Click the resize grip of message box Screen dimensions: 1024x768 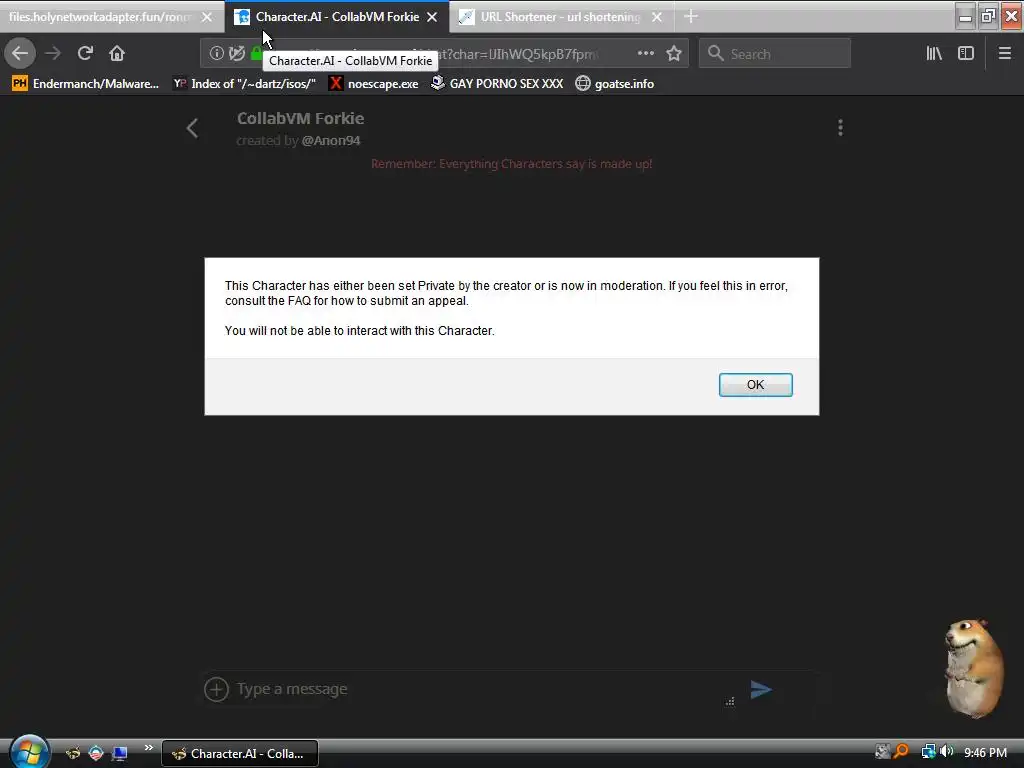(x=729, y=701)
